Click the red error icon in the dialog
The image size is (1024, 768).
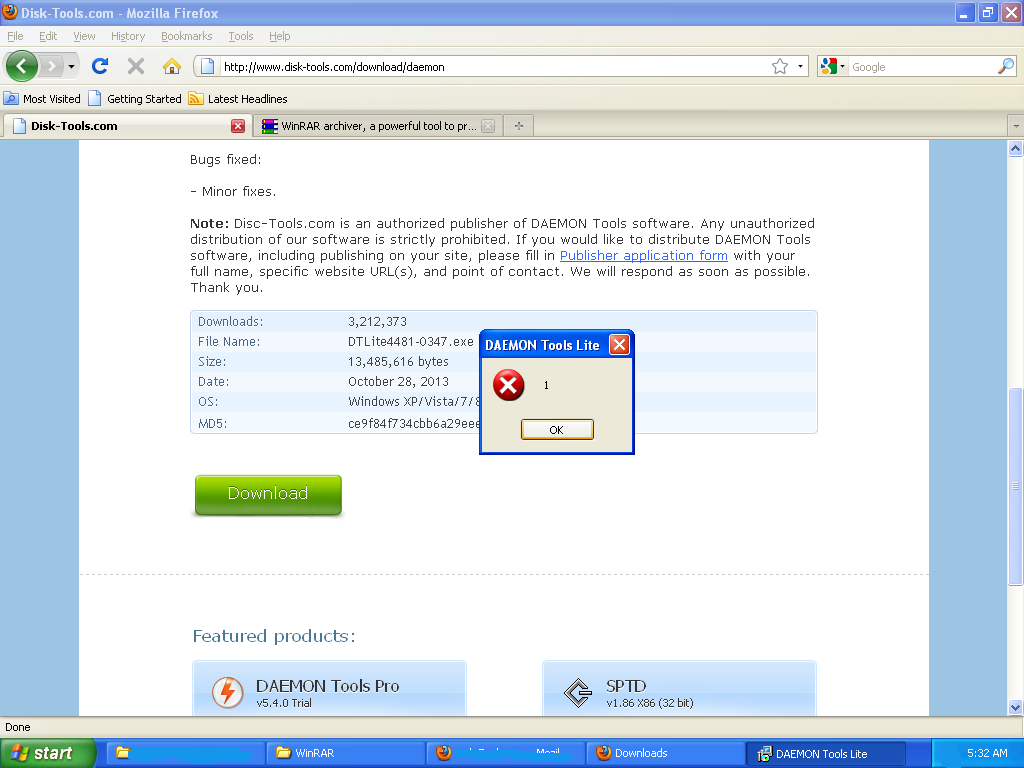[x=508, y=385]
